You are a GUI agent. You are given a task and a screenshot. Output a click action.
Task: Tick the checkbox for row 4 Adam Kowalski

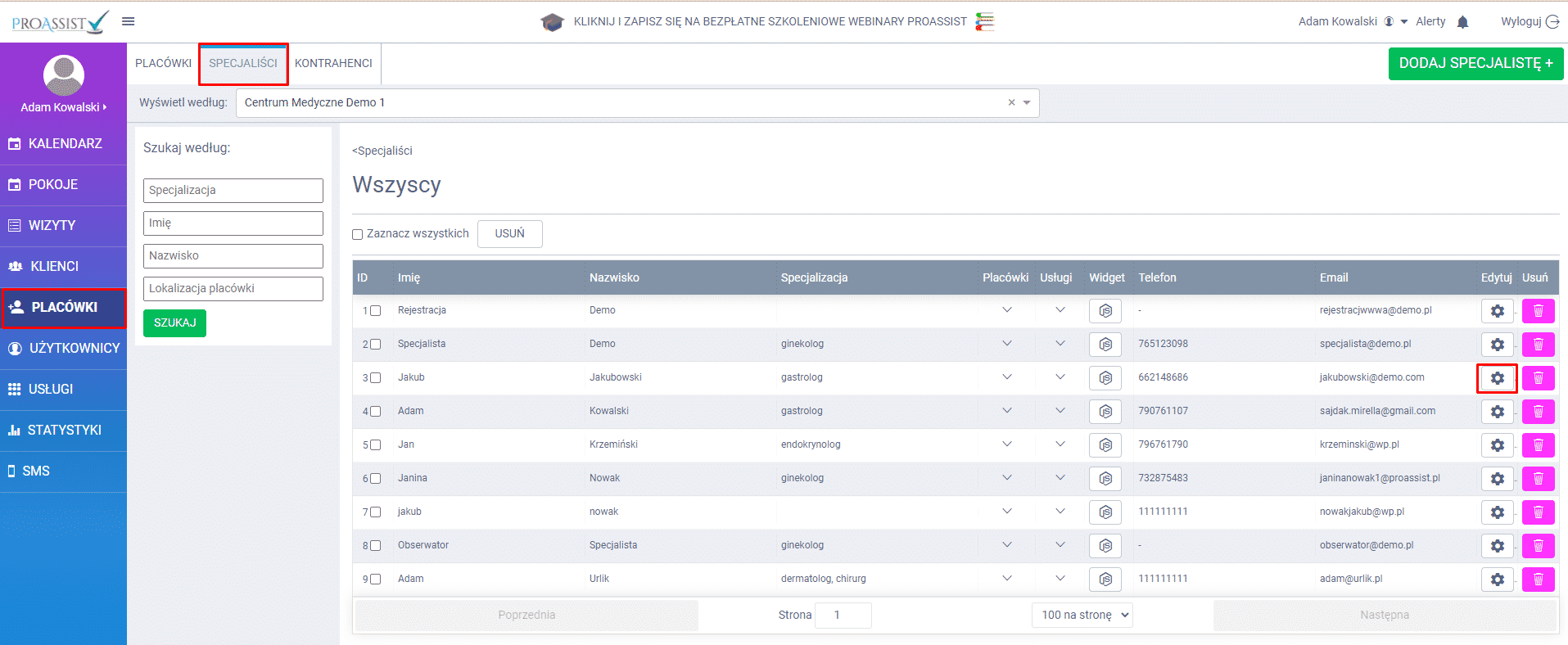[376, 412]
